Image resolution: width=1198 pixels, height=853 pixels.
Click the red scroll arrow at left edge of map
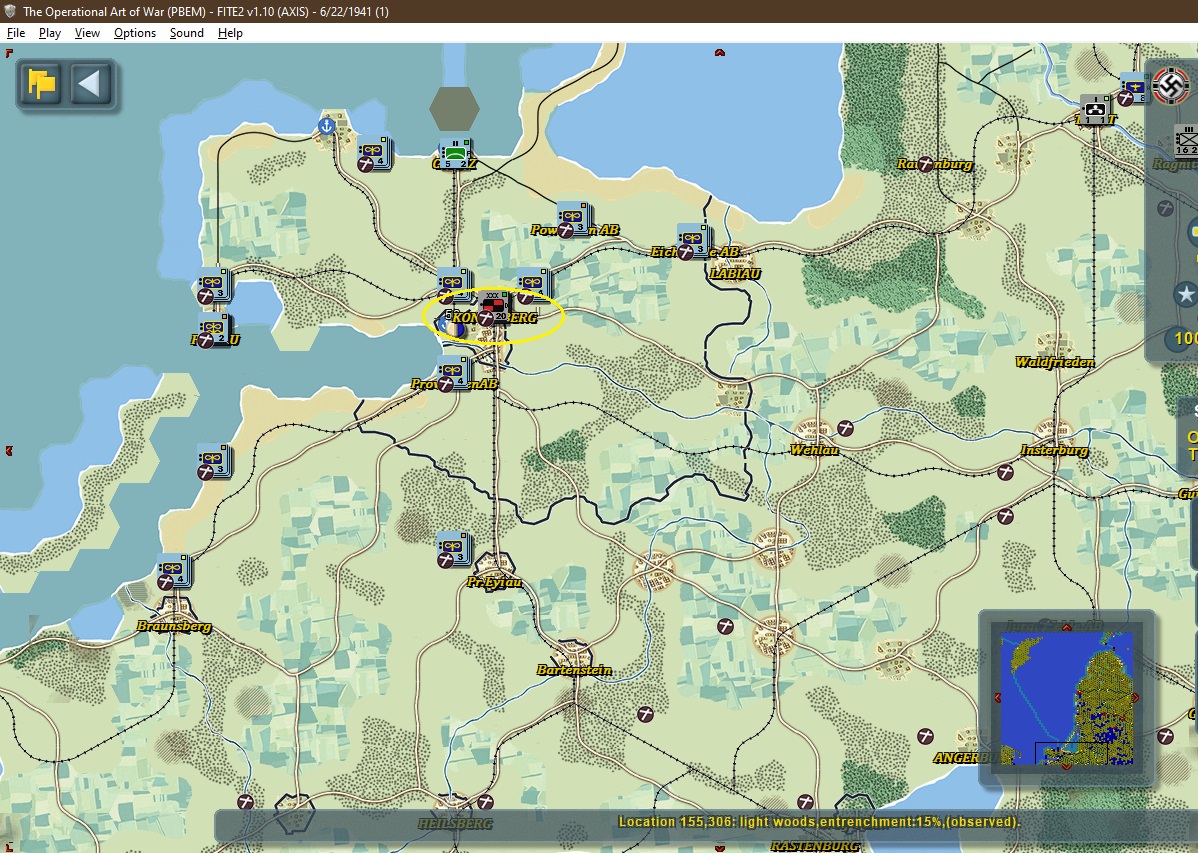pyautogui.click(x=8, y=451)
